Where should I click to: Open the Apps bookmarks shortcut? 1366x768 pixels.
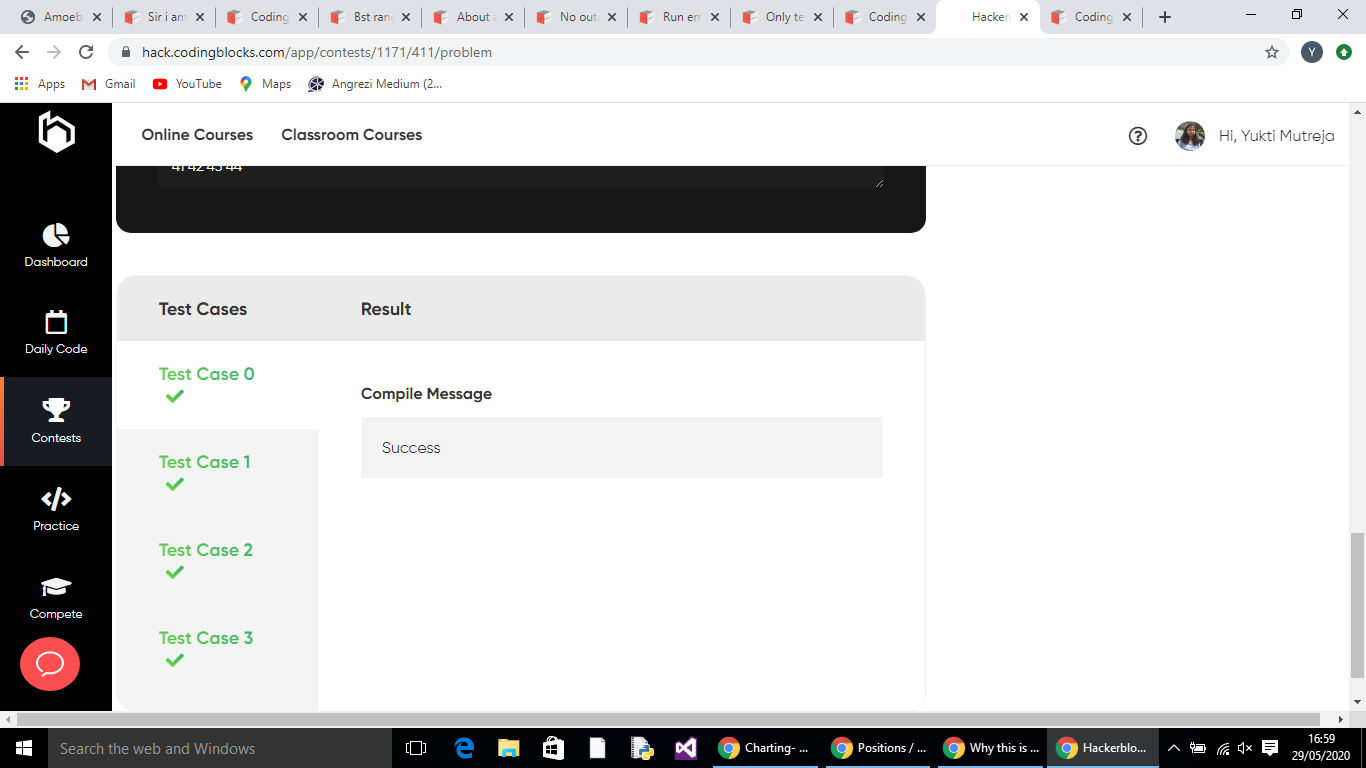point(40,84)
